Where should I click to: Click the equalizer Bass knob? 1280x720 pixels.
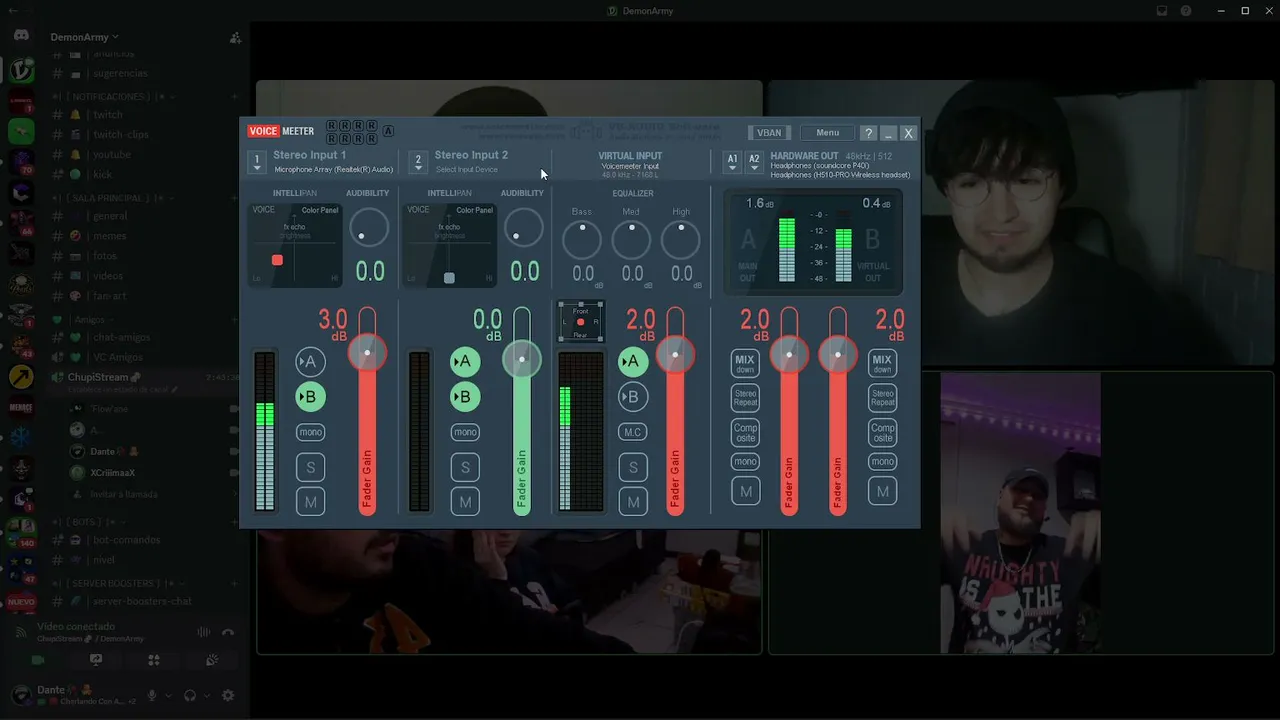pos(582,240)
